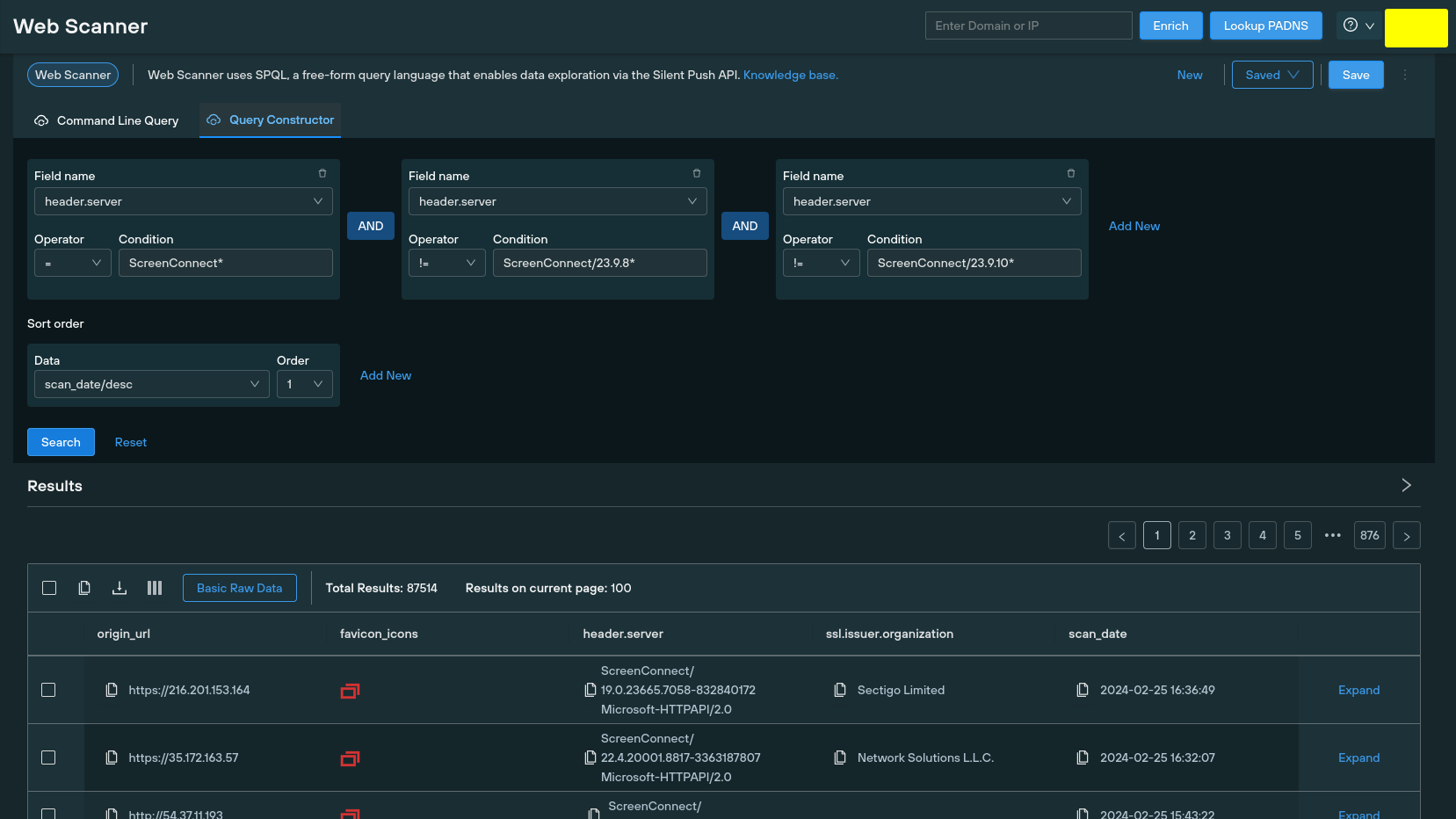Open the column chooser icon
The height and width of the screenshot is (819, 1456).
pyautogui.click(x=155, y=588)
